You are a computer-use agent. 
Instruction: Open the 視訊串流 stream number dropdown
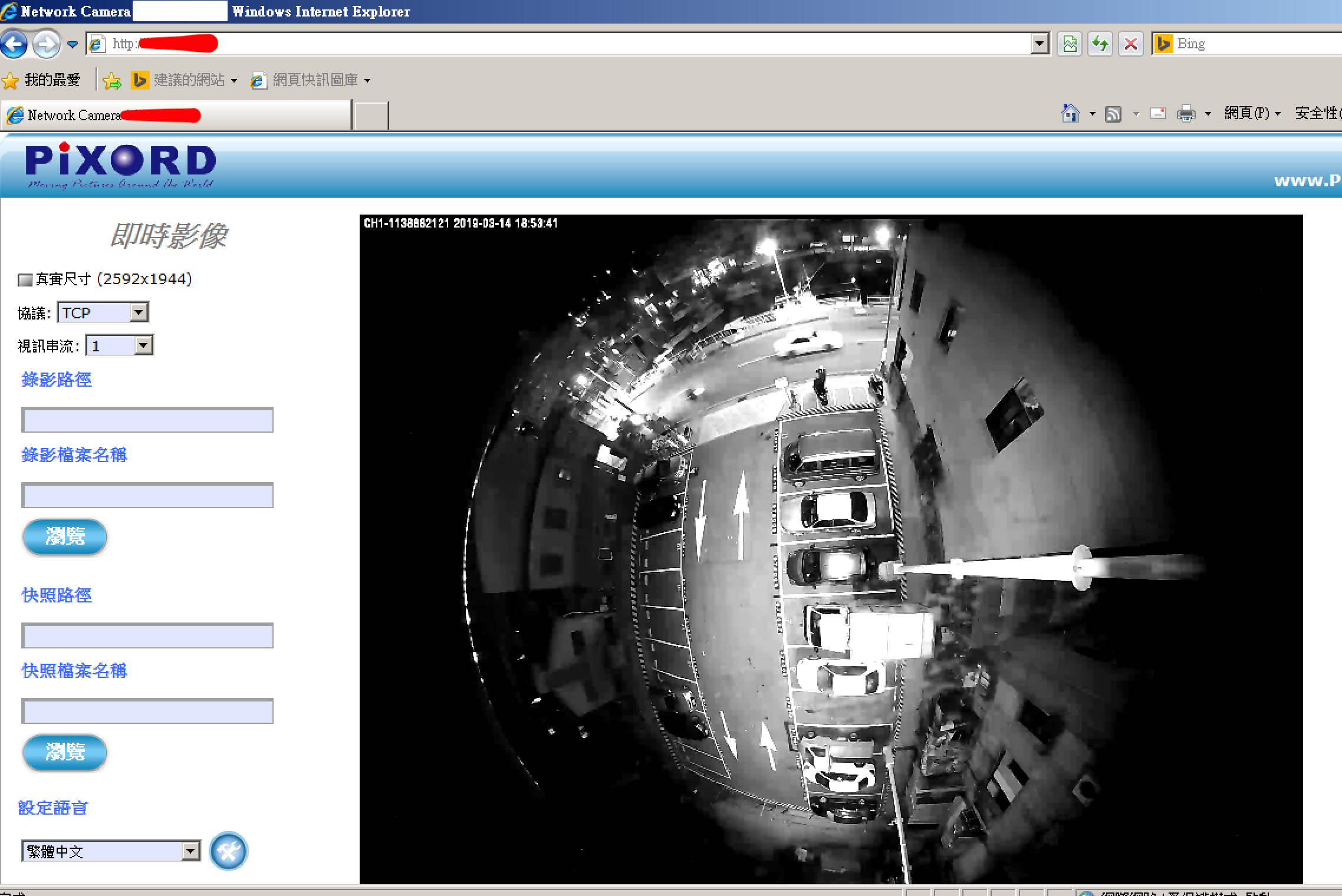[120, 345]
